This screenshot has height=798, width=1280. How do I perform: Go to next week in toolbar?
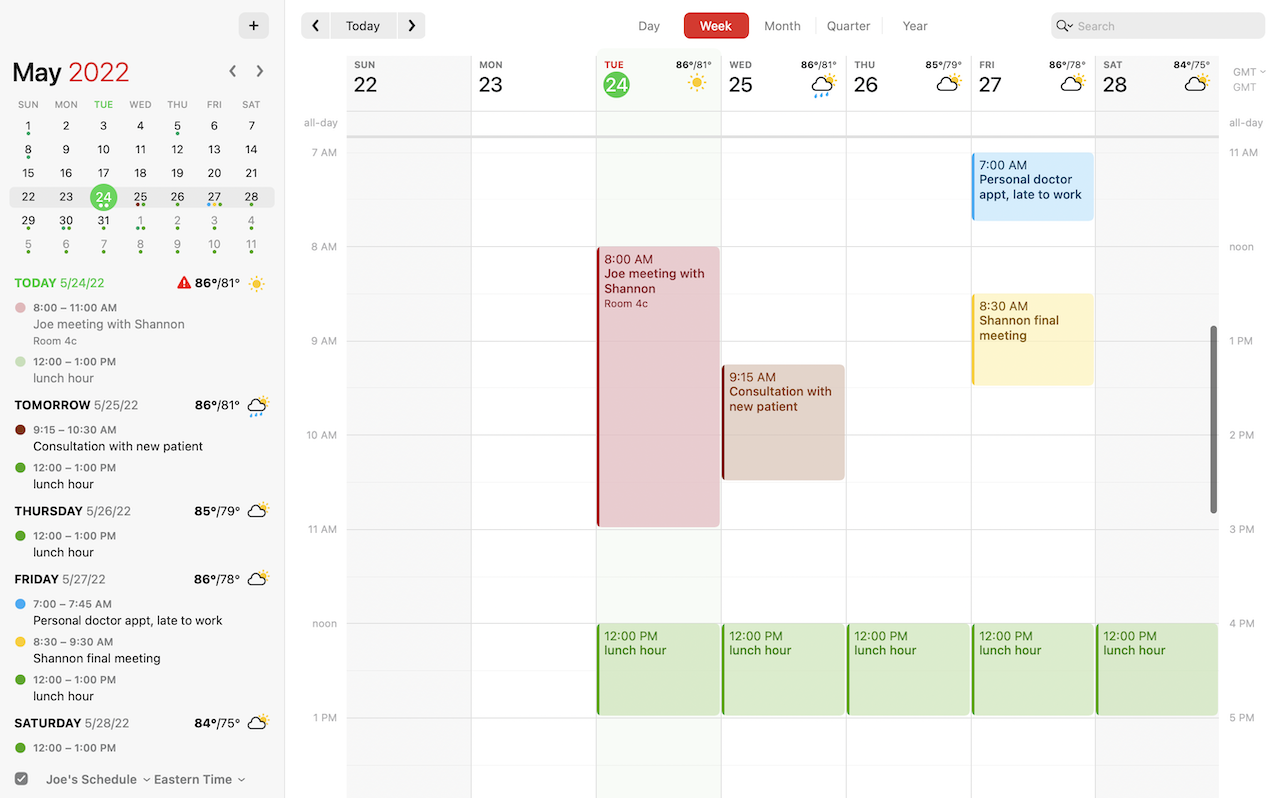411,26
